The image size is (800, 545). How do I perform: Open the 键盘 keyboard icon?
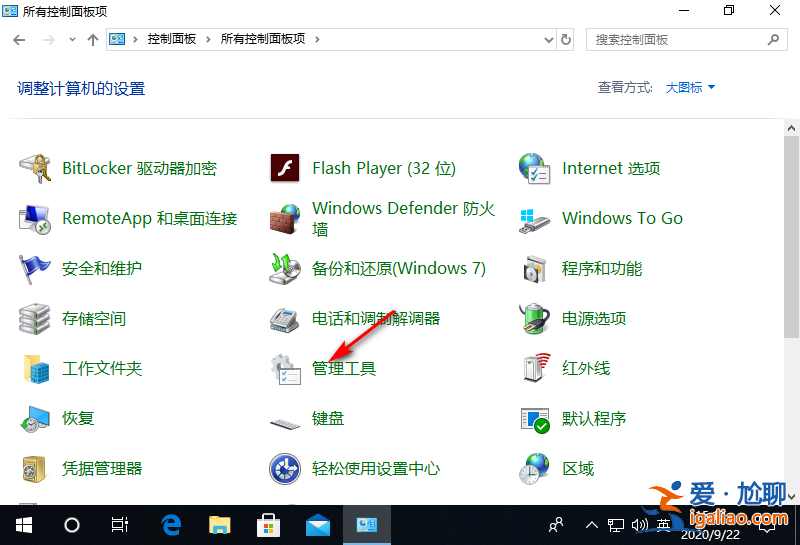[285, 423]
